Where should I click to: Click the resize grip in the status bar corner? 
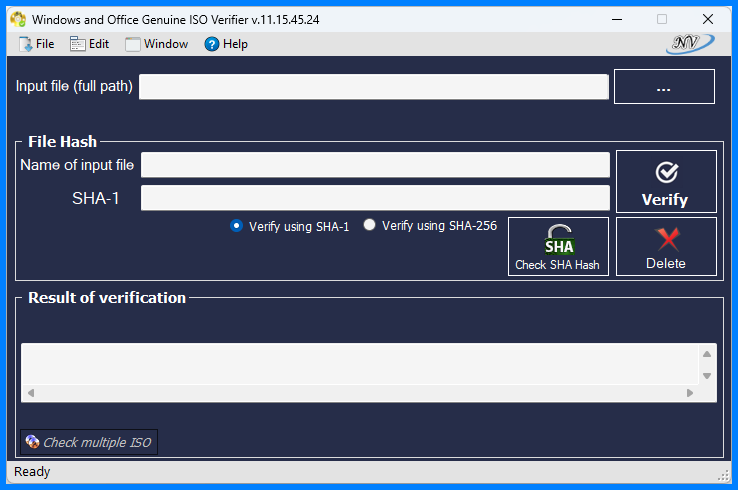click(x=724, y=474)
